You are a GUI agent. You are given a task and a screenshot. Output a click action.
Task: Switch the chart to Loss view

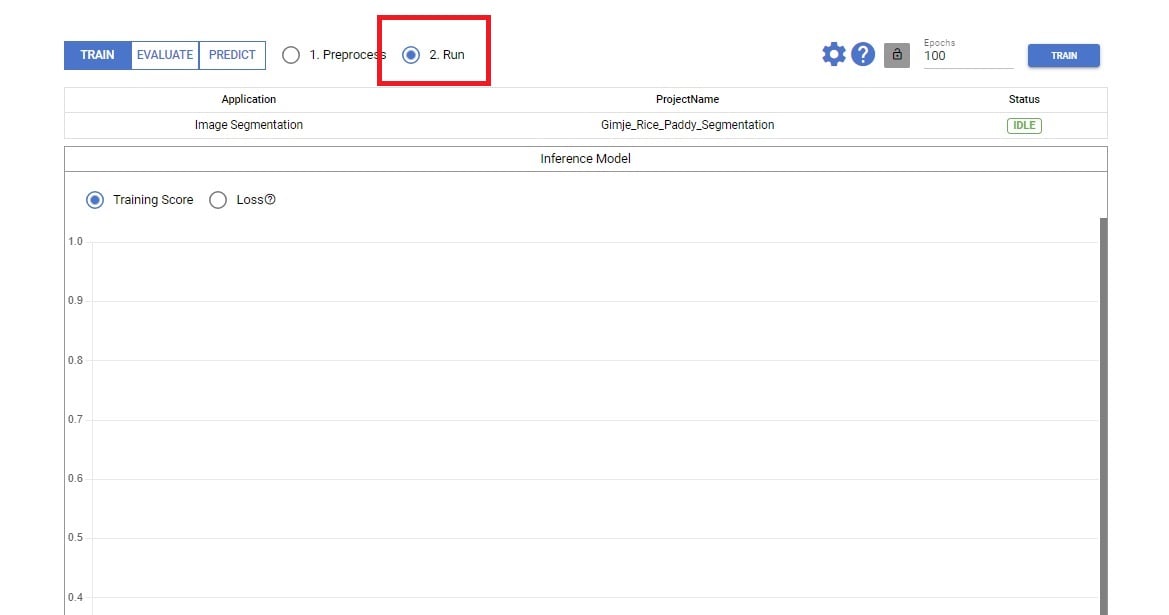coord(218,199)
